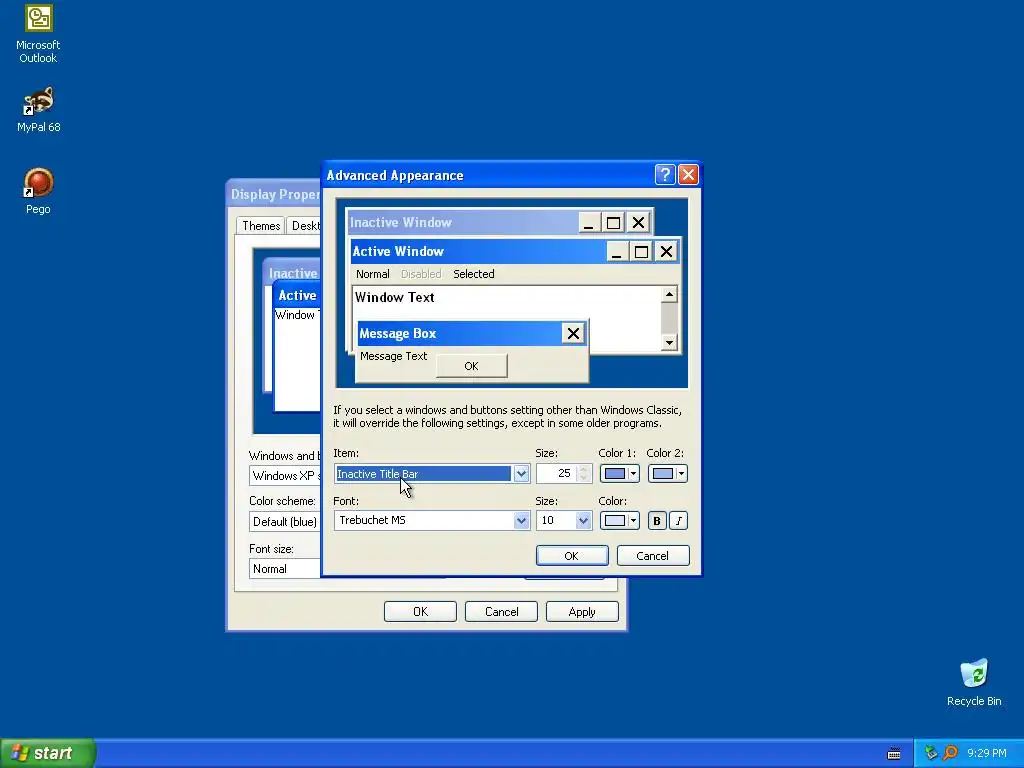Click the system clock showing 9:29 PM
This screenshot has width=1024, height=768.
tap(987, 753)
